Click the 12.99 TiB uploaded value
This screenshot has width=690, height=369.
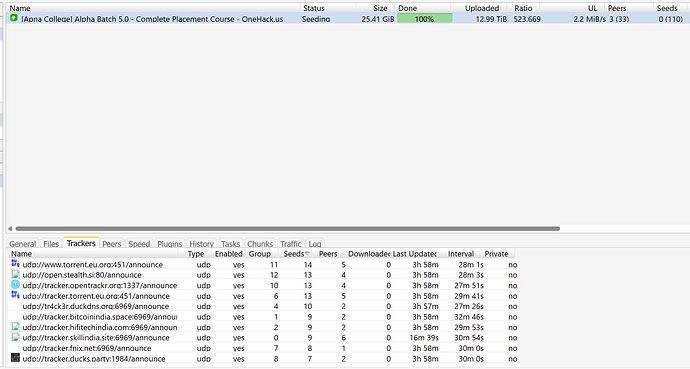point(491,19)
